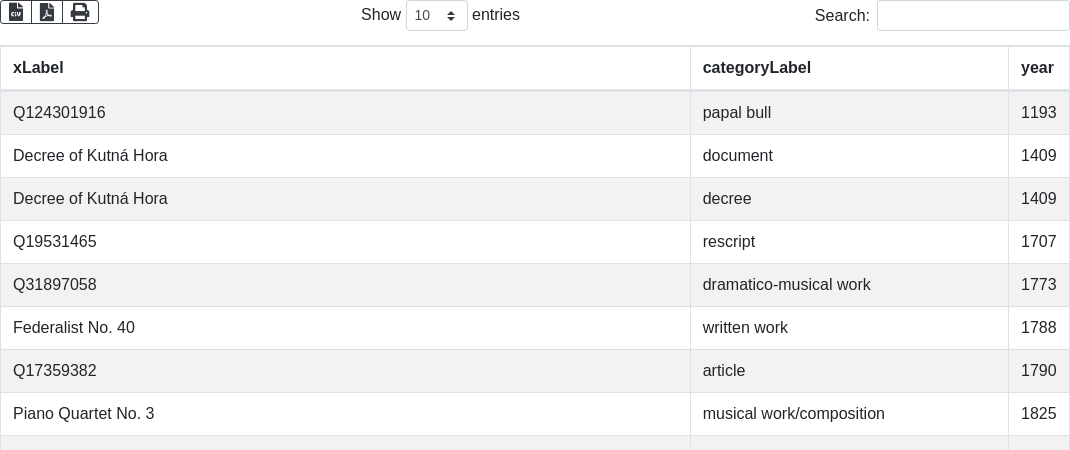Export the table as PDF
This screenshot has width=1070, height=450.
pos(47,12)
